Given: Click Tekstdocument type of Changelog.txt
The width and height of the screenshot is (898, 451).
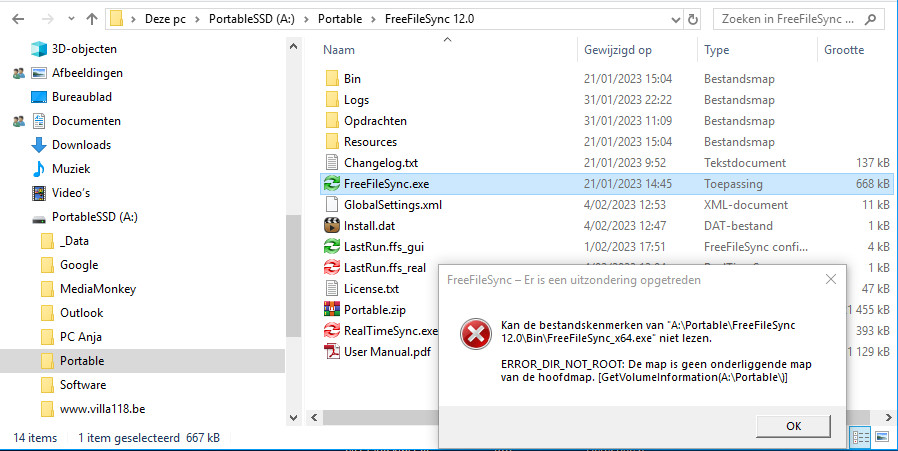Looking at the screenshot, I should point(745,163).
